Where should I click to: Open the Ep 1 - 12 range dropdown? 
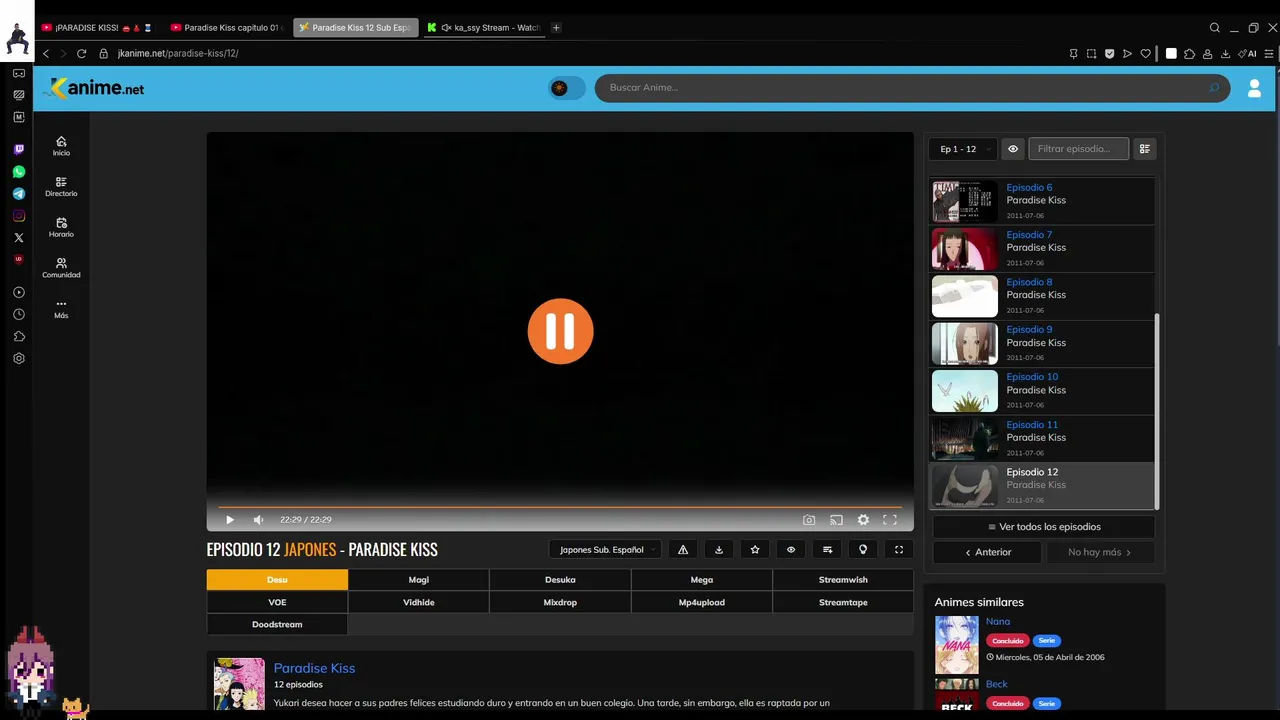click(964, 149)
